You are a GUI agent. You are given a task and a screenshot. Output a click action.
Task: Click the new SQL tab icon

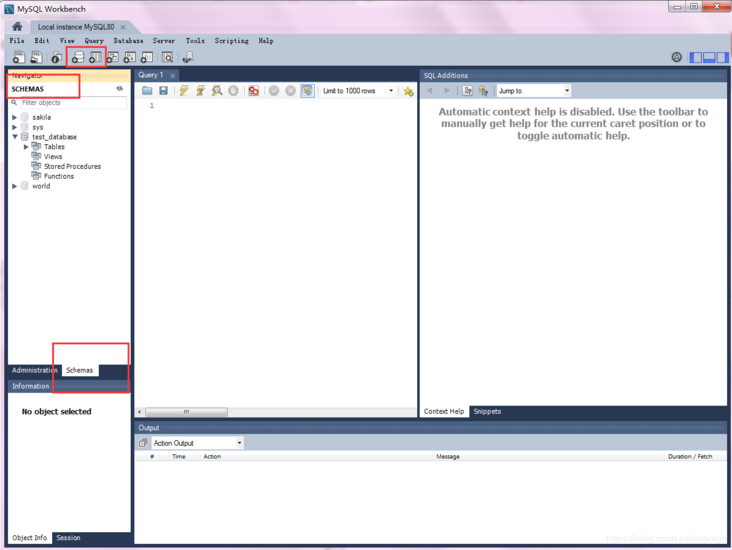click(x=19, y=57)
